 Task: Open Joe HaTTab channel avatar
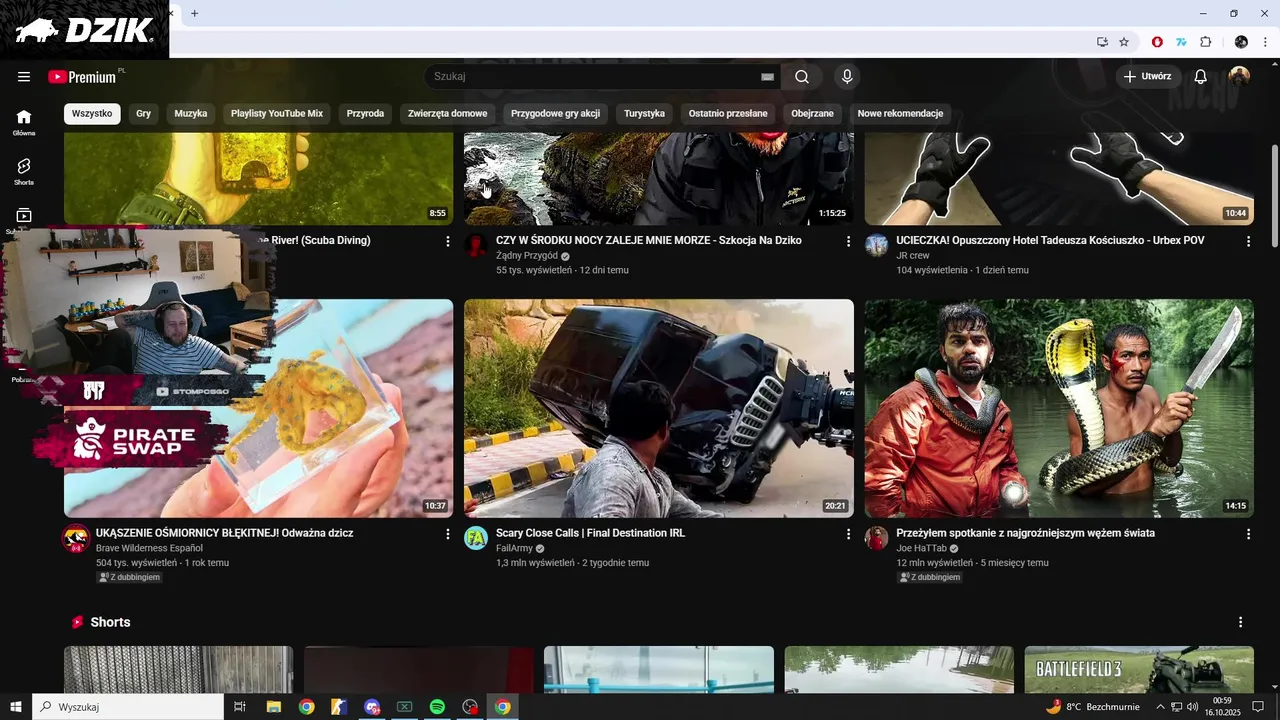click(876, 538)
